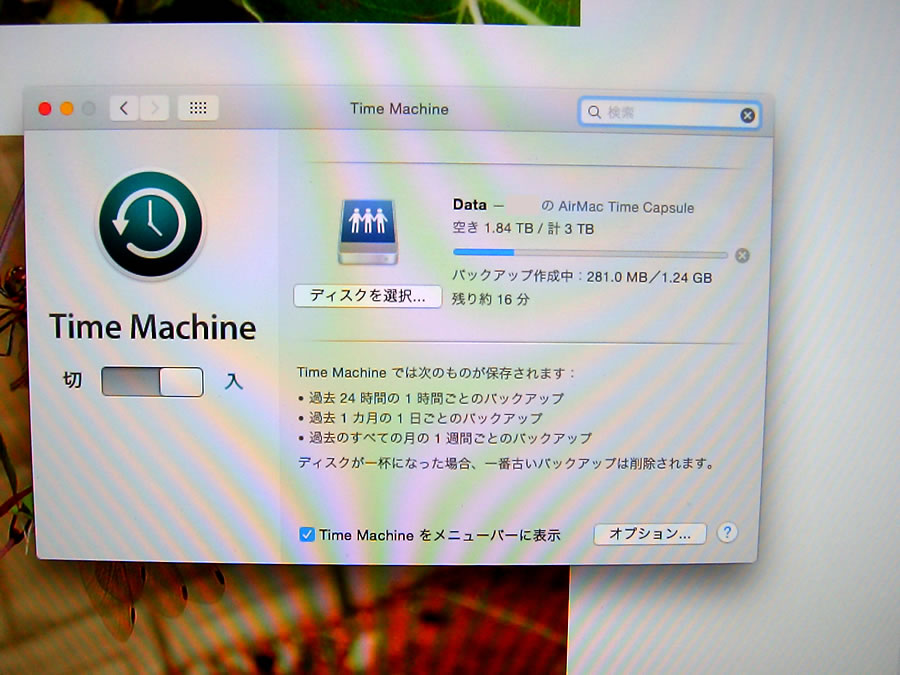
Task: Cancel backup with the progress X icon
Action: click(x=742, y=255)
